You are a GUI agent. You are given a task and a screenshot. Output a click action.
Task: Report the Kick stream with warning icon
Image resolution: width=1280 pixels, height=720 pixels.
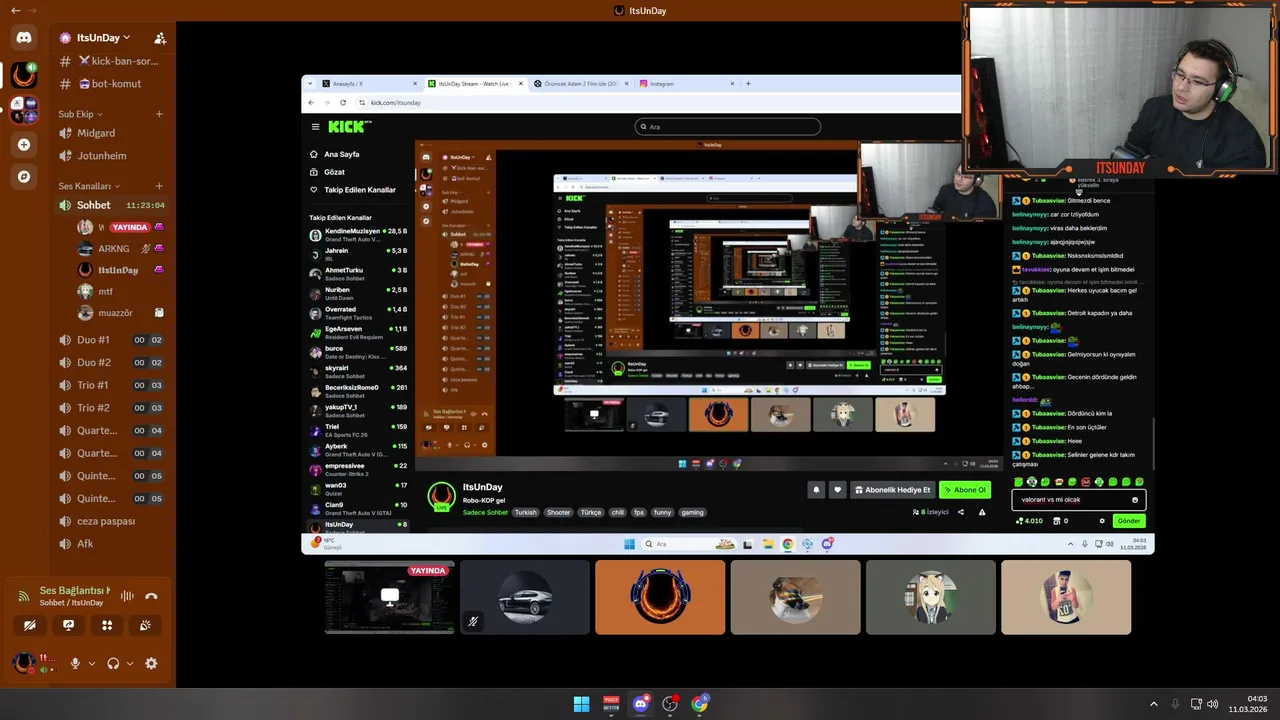[x=982, y=512]
